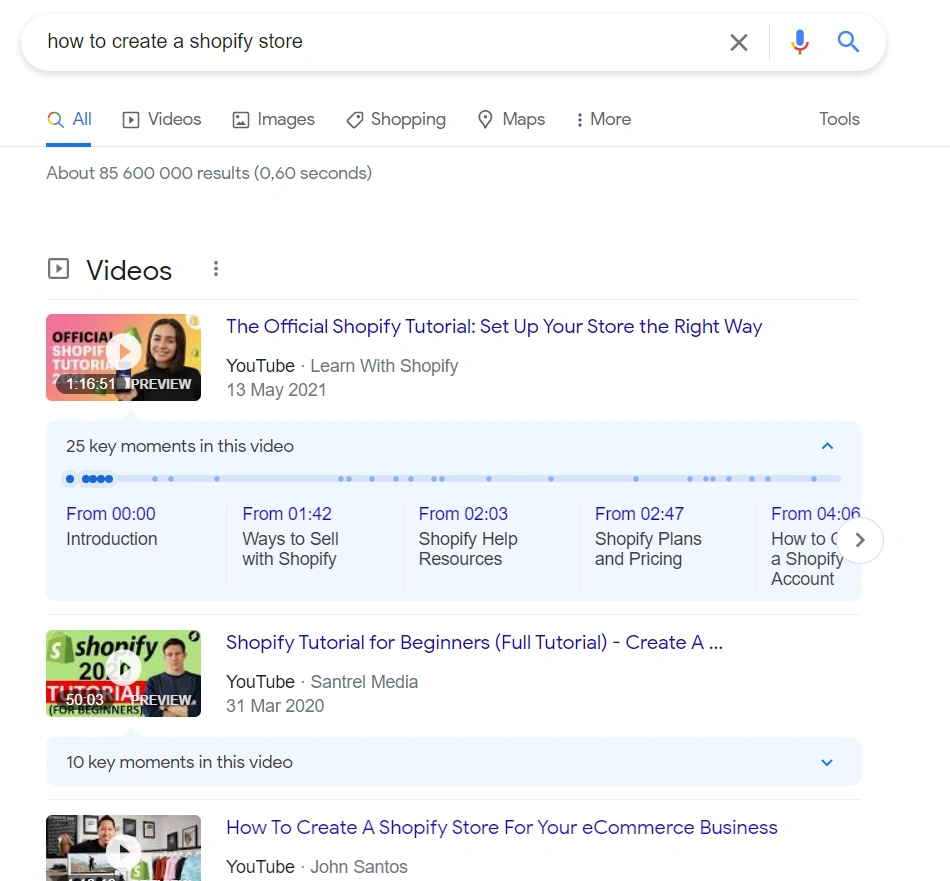The image size is (950, 881).
Task: Jump to From 01:42 Ways to Sell moment
Action: tap(290, 536)
